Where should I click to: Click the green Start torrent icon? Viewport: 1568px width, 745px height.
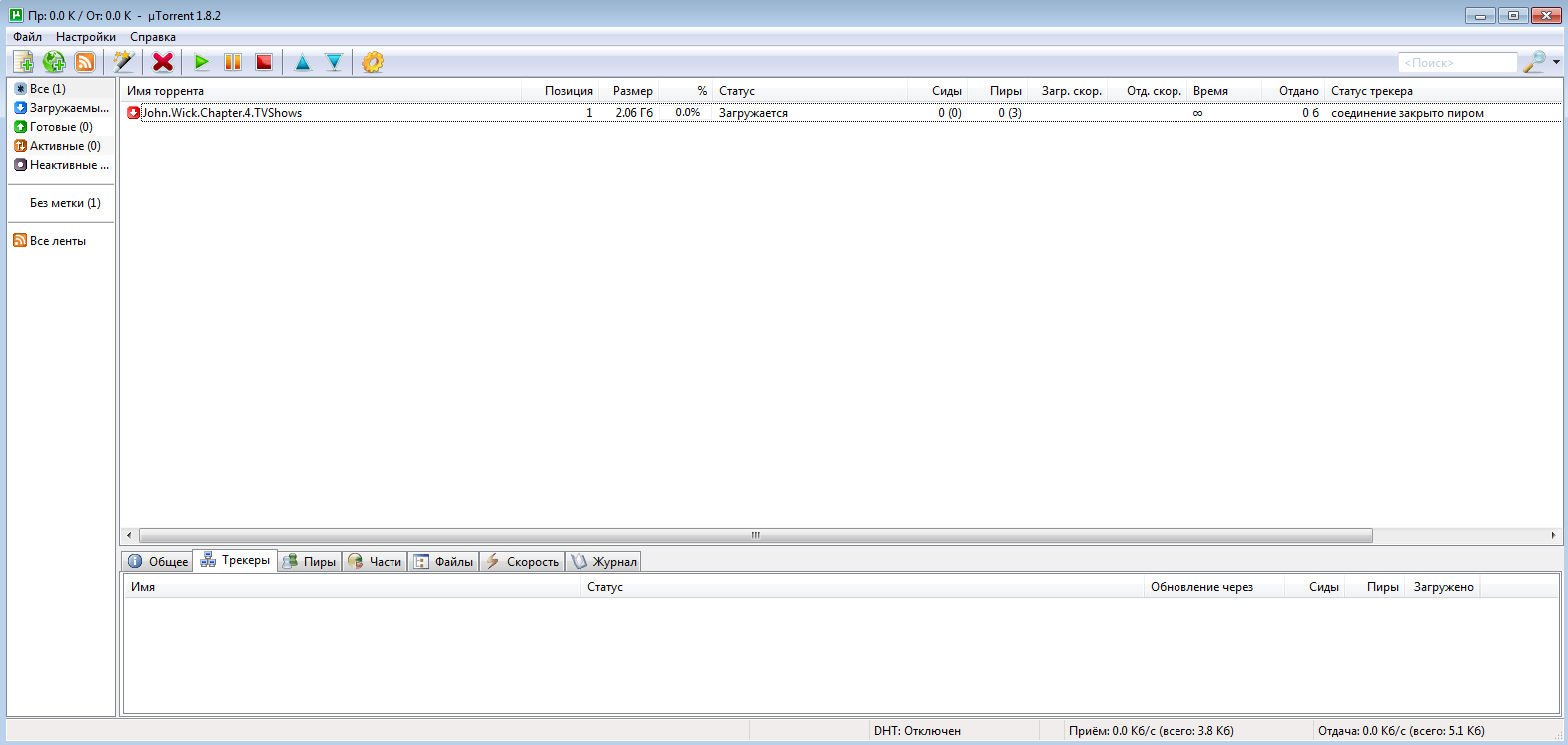click(202, 62)
